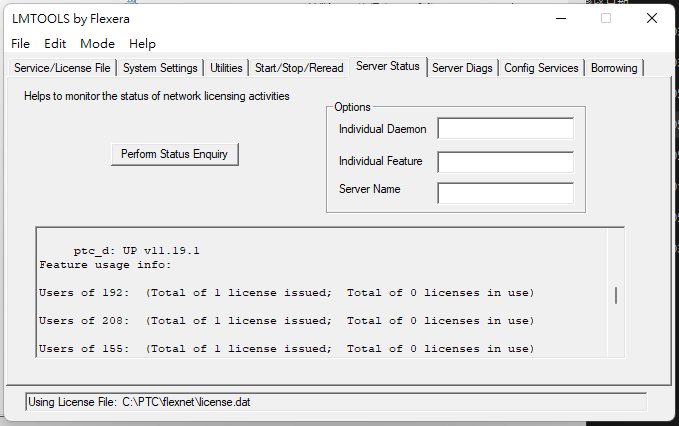Open the Edit menu
Image resolution: width=679 pixels, height=426 pixels.
click(x=55, y=44)
